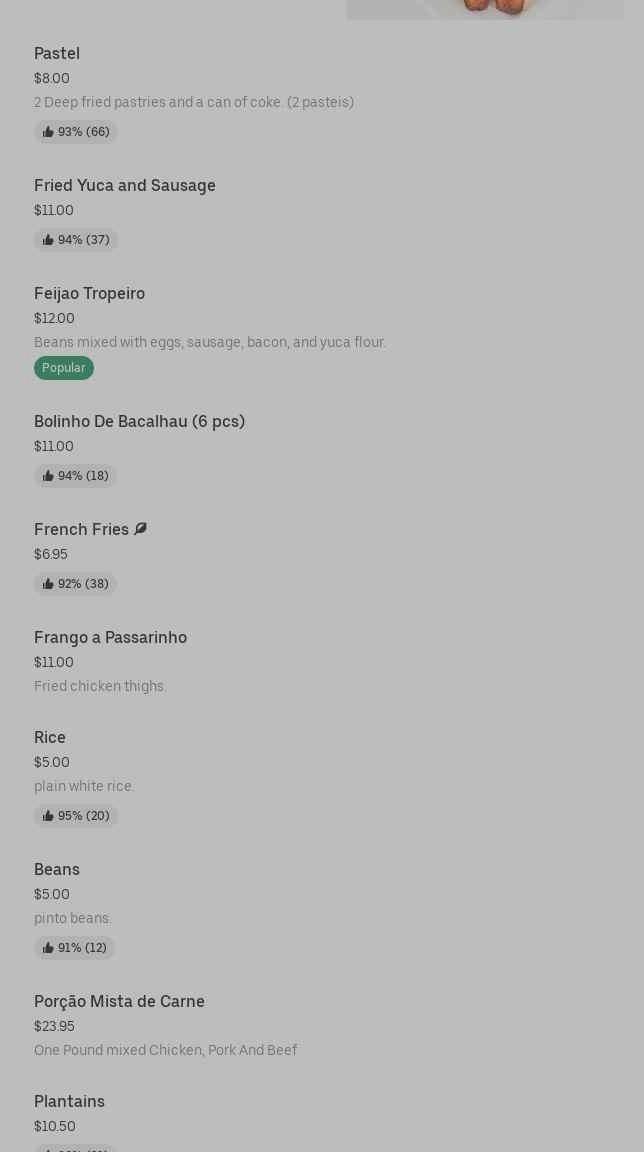
Task: Open the Fried Yuca and Sausage item
Action: tap(125, 186)
